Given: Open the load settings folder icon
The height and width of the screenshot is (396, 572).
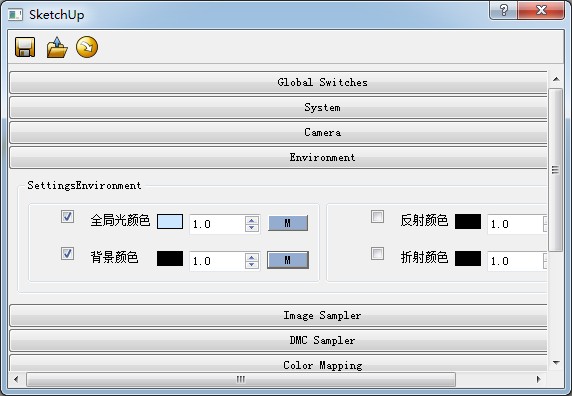Looking at the screenshot, I should pos(57,47).
